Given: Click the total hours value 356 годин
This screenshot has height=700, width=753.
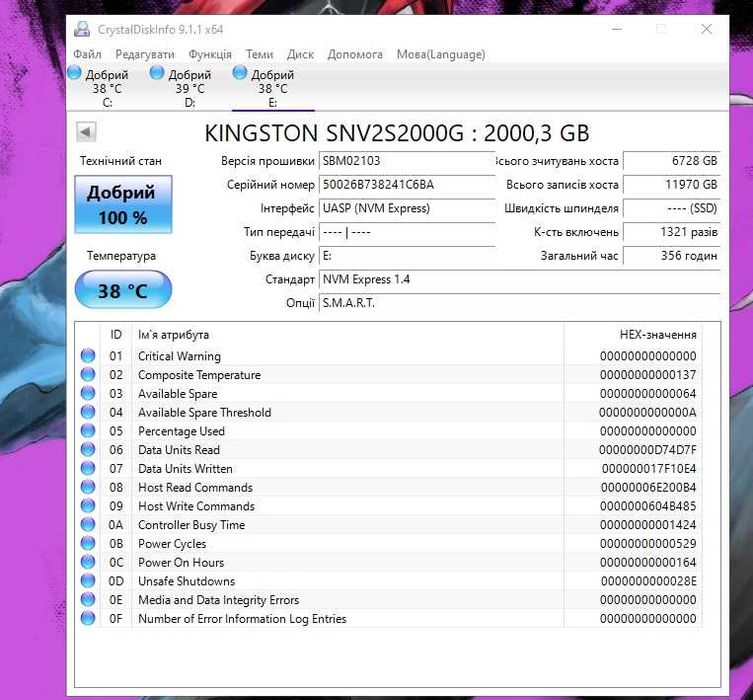Looking at the screenshot, I should [x=671, y=255].
